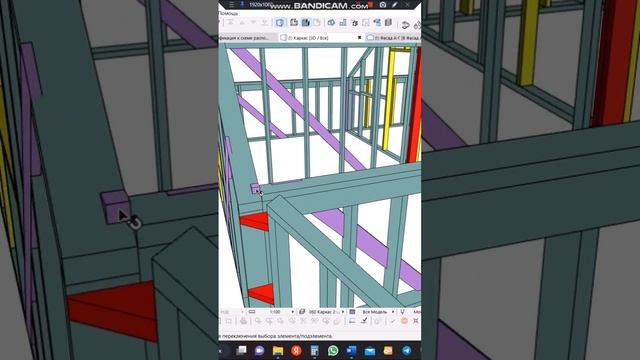The width and height of the screenshot is (640, 360).
Task: Click the 1:100 scale value
Action: [x=274, y=312]
